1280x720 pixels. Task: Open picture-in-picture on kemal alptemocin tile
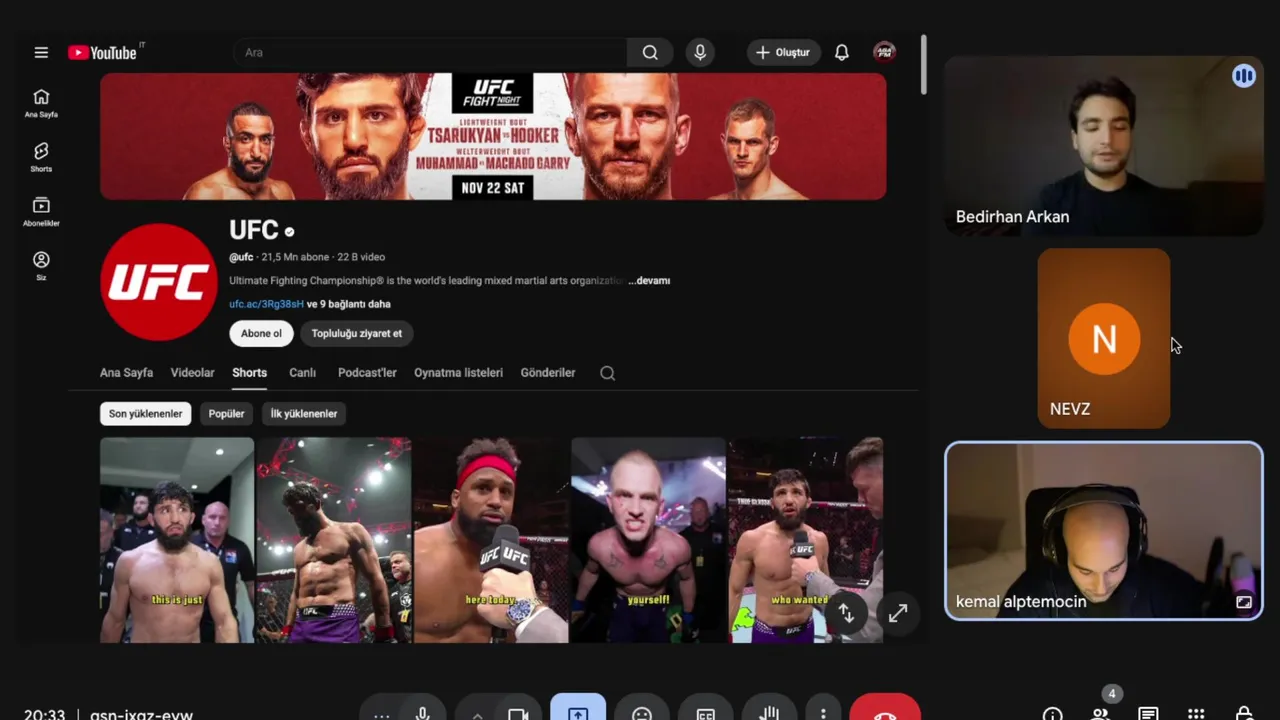click(x=1244, y=602)
